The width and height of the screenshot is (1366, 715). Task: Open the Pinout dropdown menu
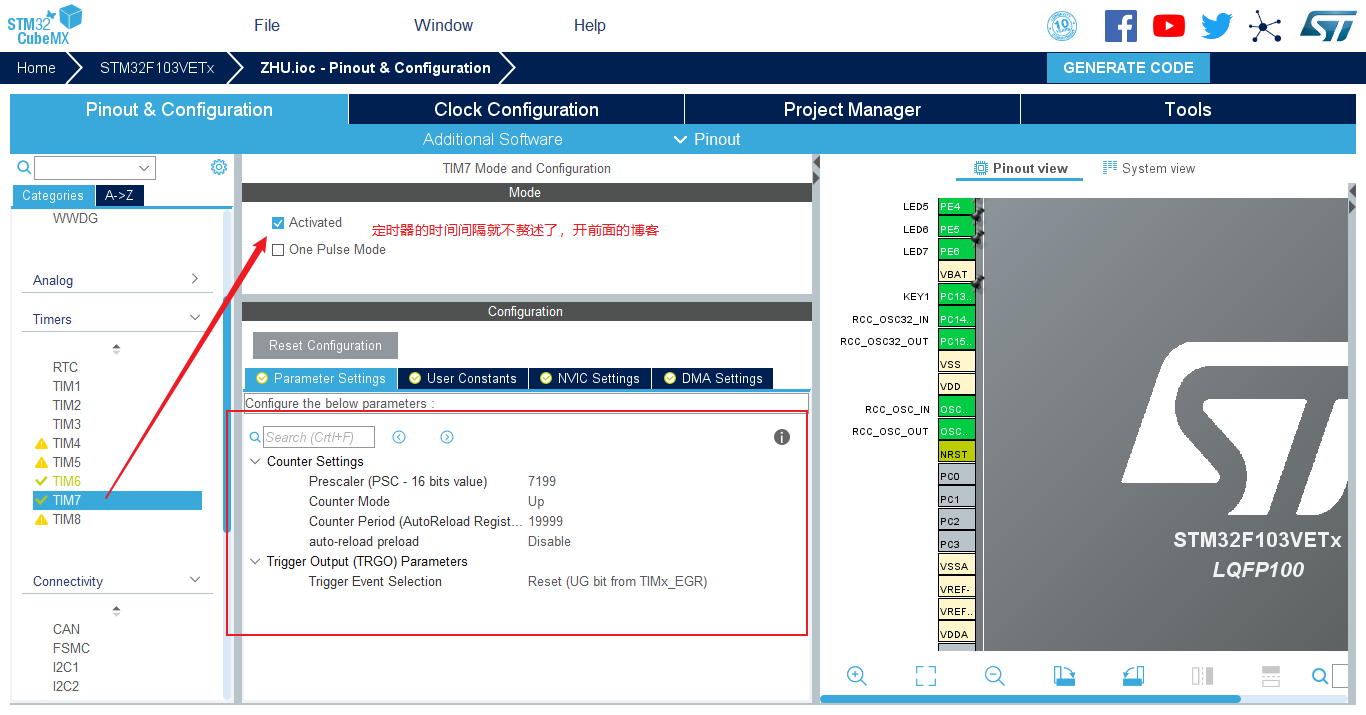(707, 139)
